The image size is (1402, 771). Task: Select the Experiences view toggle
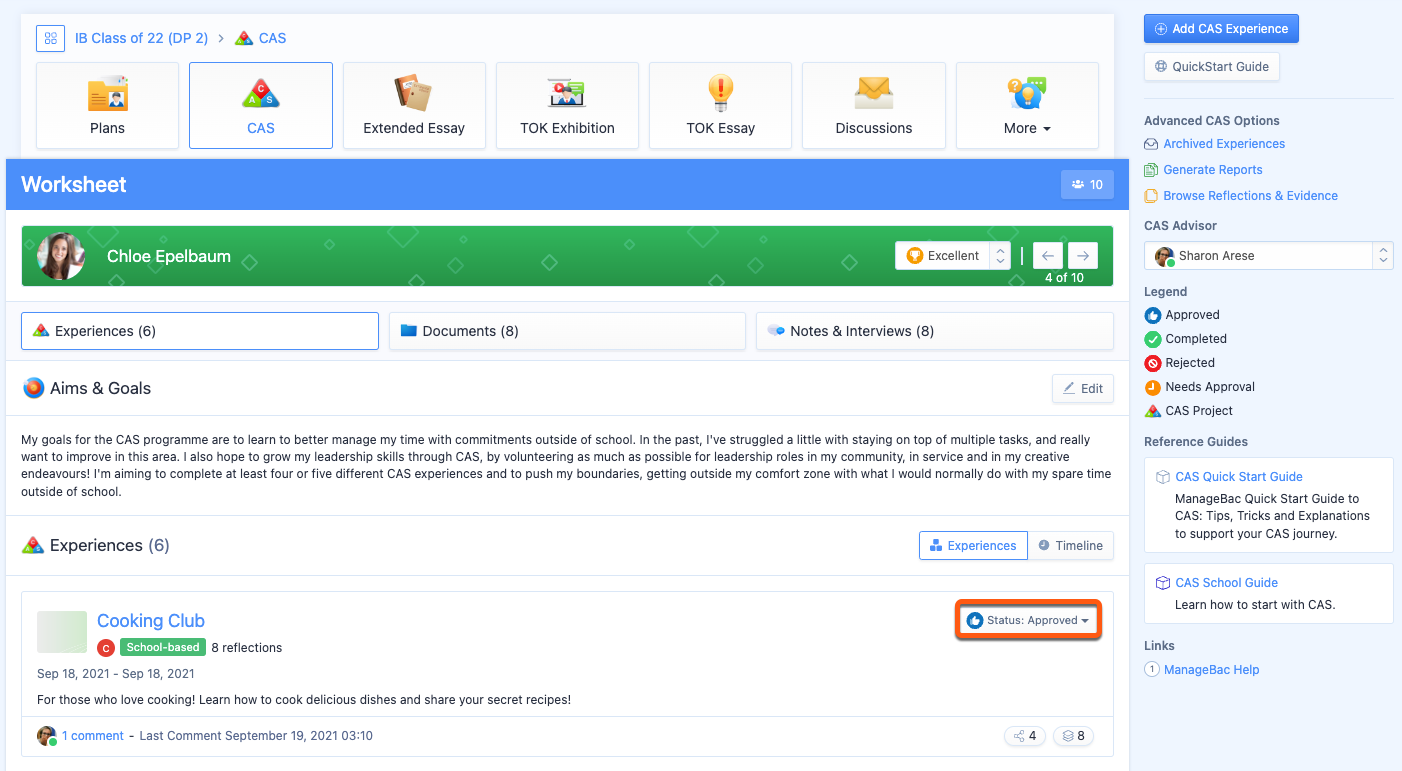(x=973, y=545)
